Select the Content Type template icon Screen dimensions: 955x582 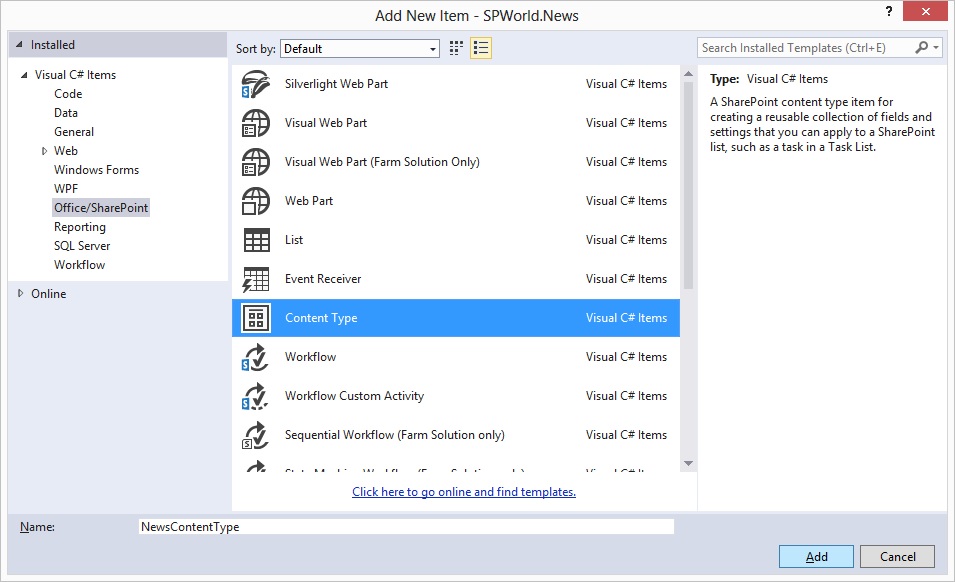click(x=256, y=318)
